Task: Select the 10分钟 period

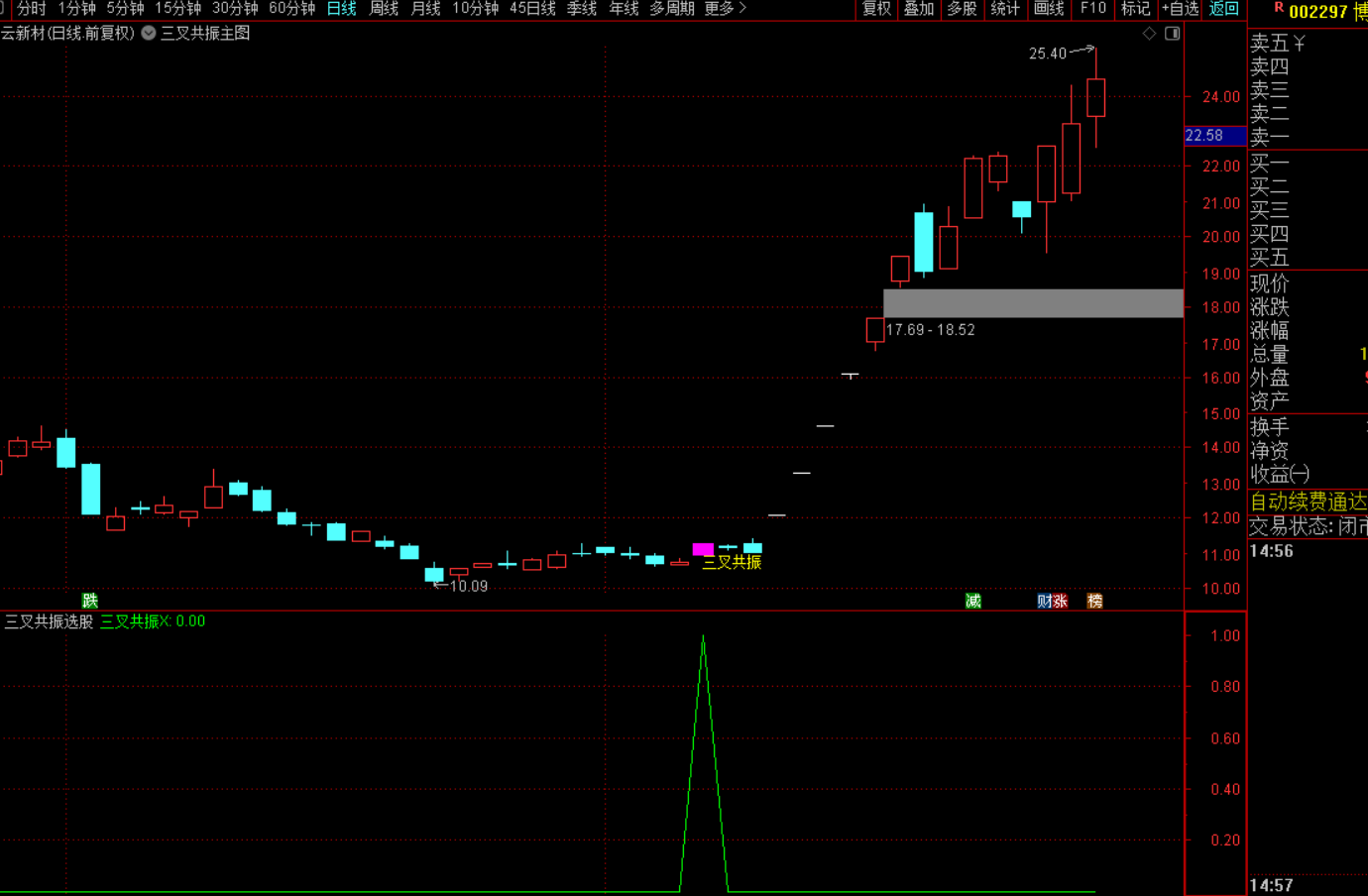Action: [475, 9]
